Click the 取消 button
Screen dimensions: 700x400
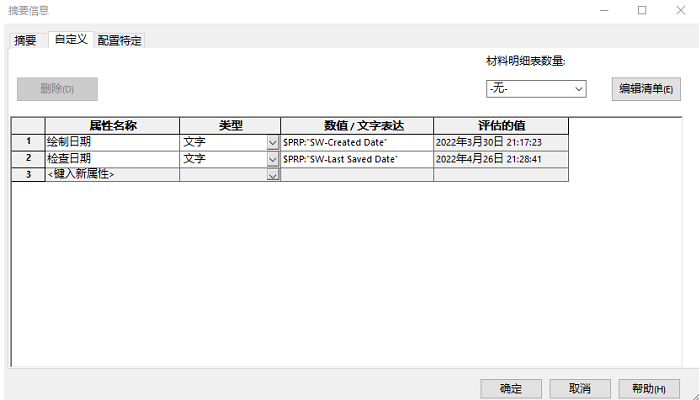pyautogui.click(x=580, y=389)
